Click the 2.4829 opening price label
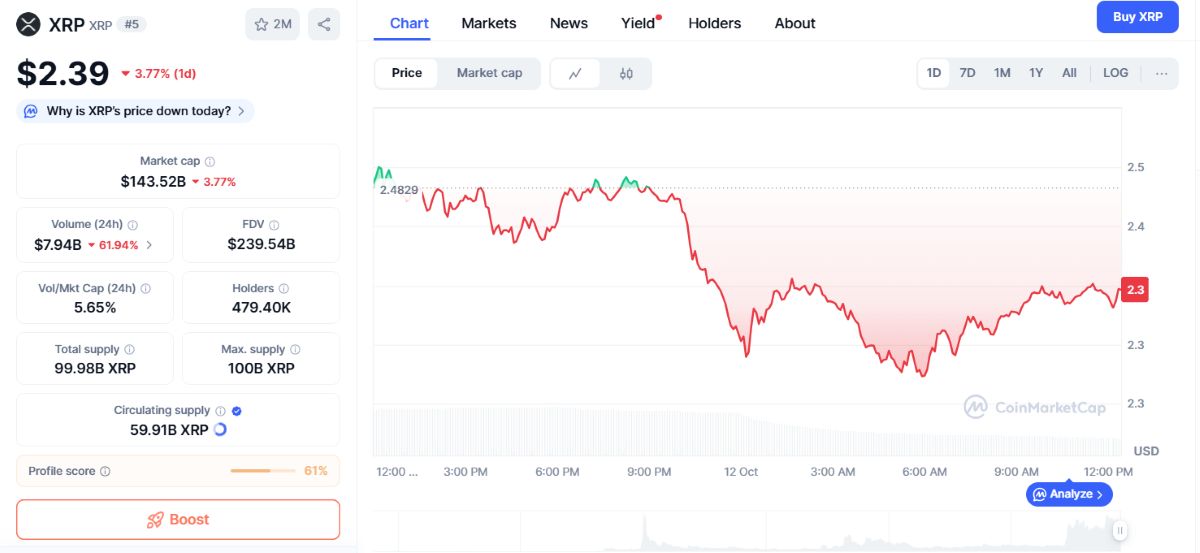Viewport: 1200px width, 553px height. 399,189
